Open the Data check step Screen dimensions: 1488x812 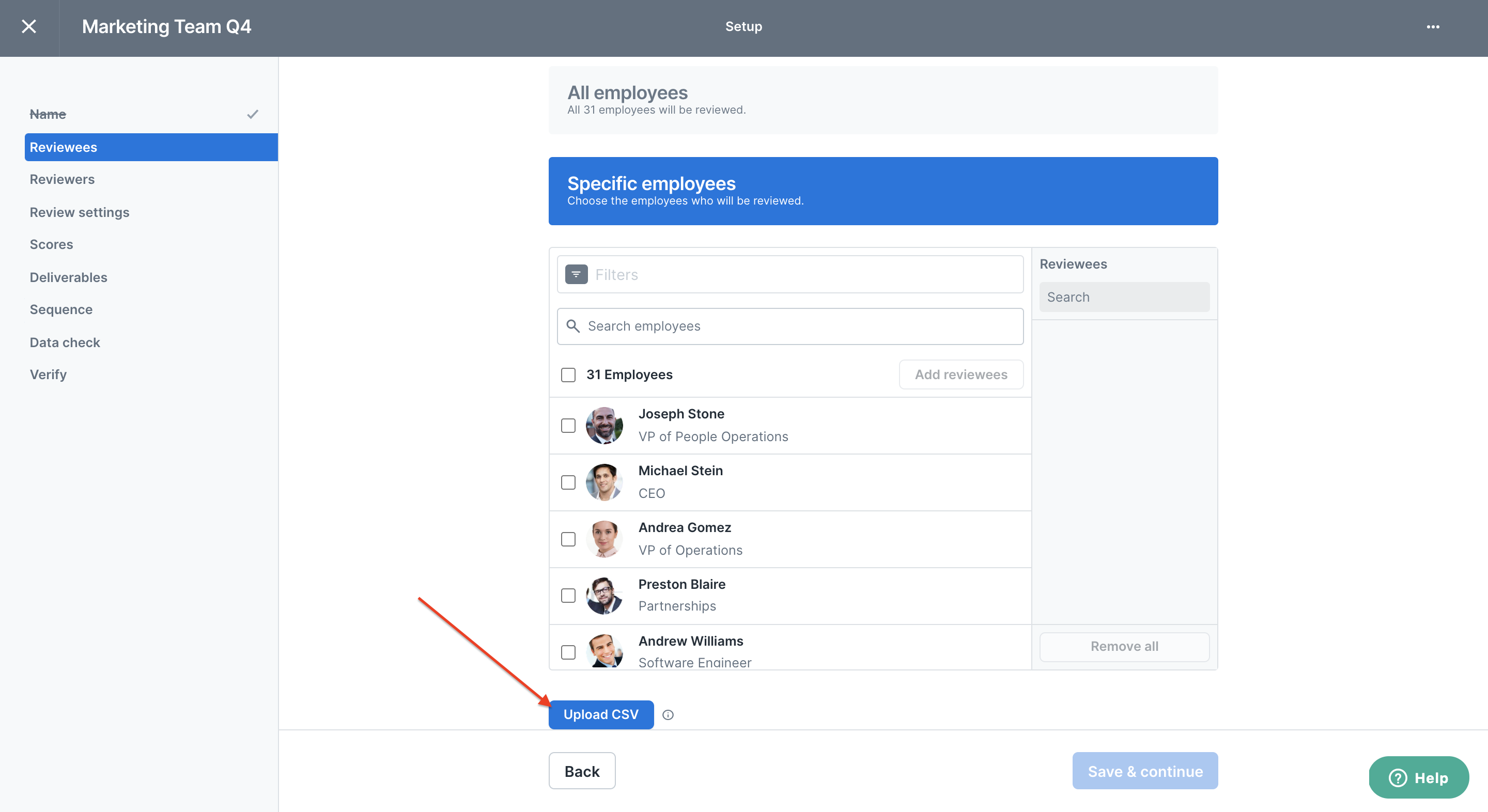click(x=65, y=342)
